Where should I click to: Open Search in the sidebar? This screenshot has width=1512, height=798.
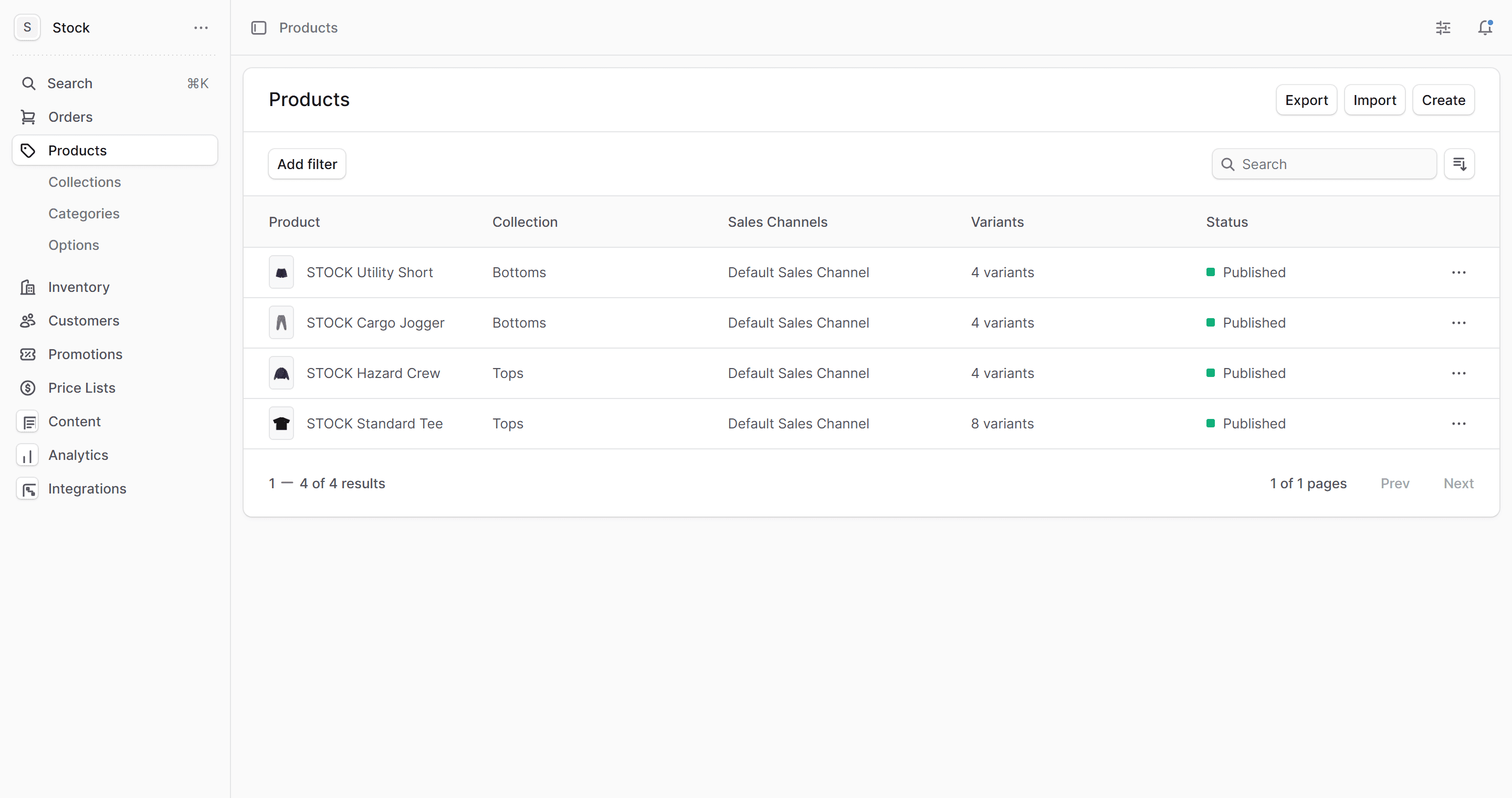click(x=115, y=83)
